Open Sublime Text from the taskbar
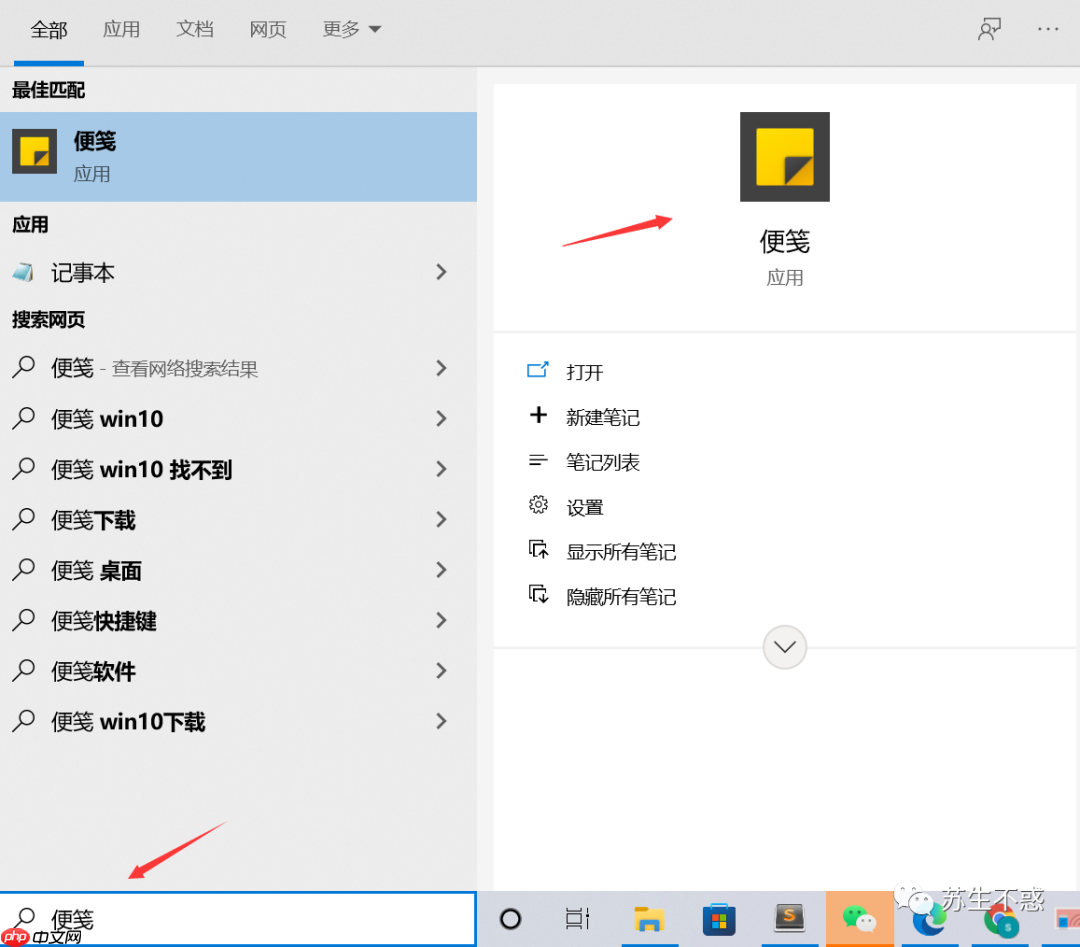 click(x=789, y=918)
